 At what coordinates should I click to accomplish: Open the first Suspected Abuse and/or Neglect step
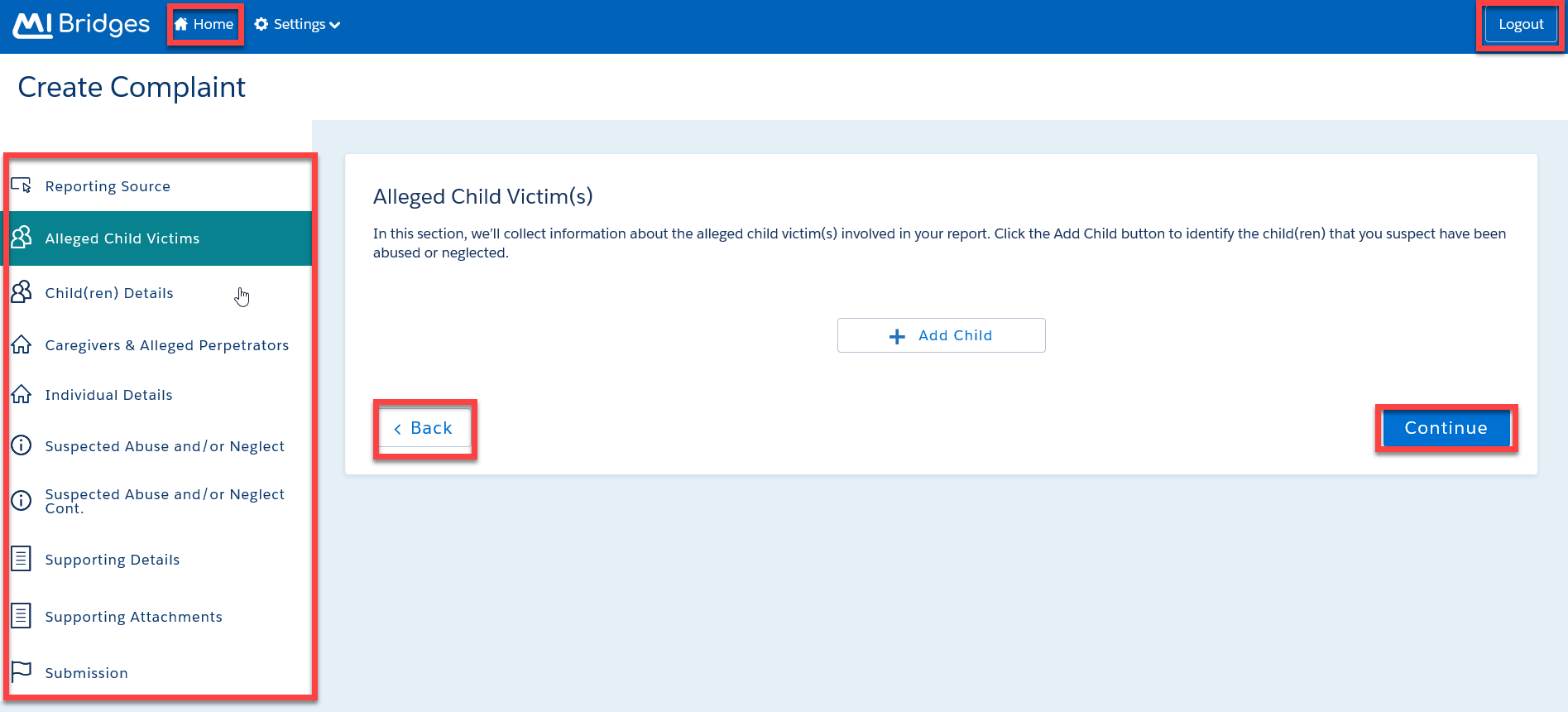164,446
